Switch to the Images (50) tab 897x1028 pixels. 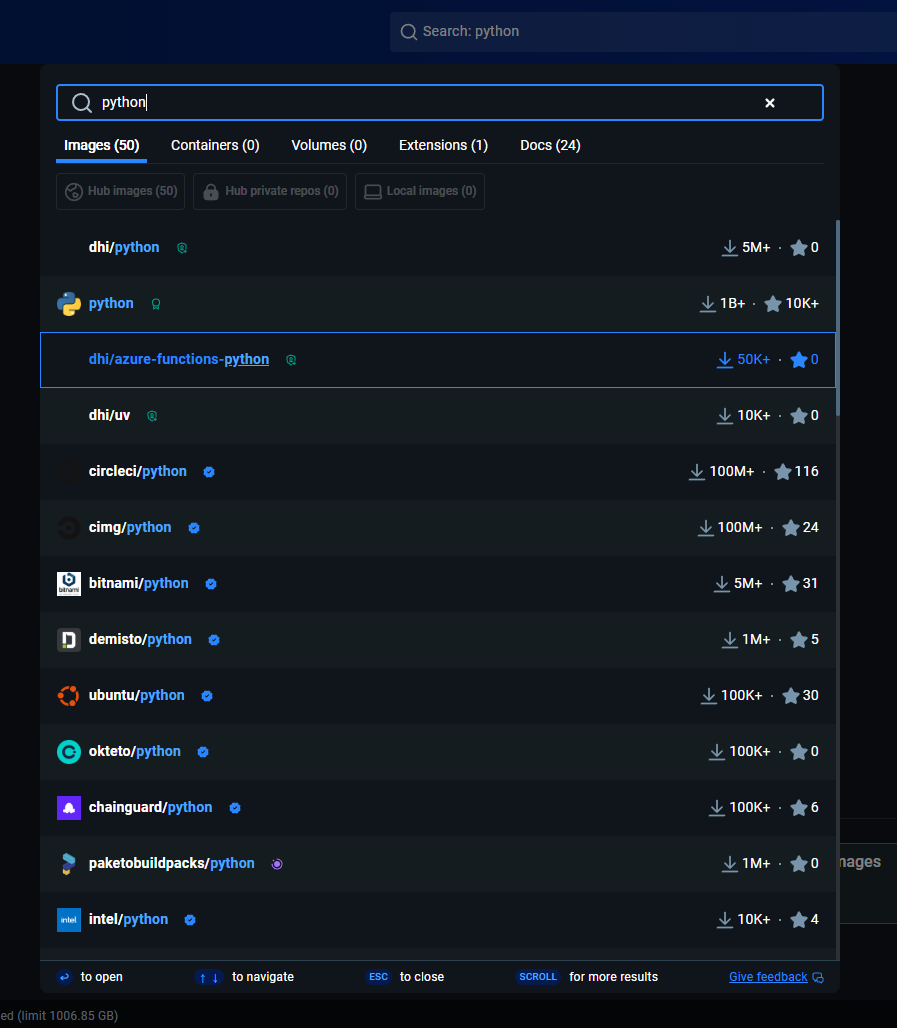click(x=102, y=146)
